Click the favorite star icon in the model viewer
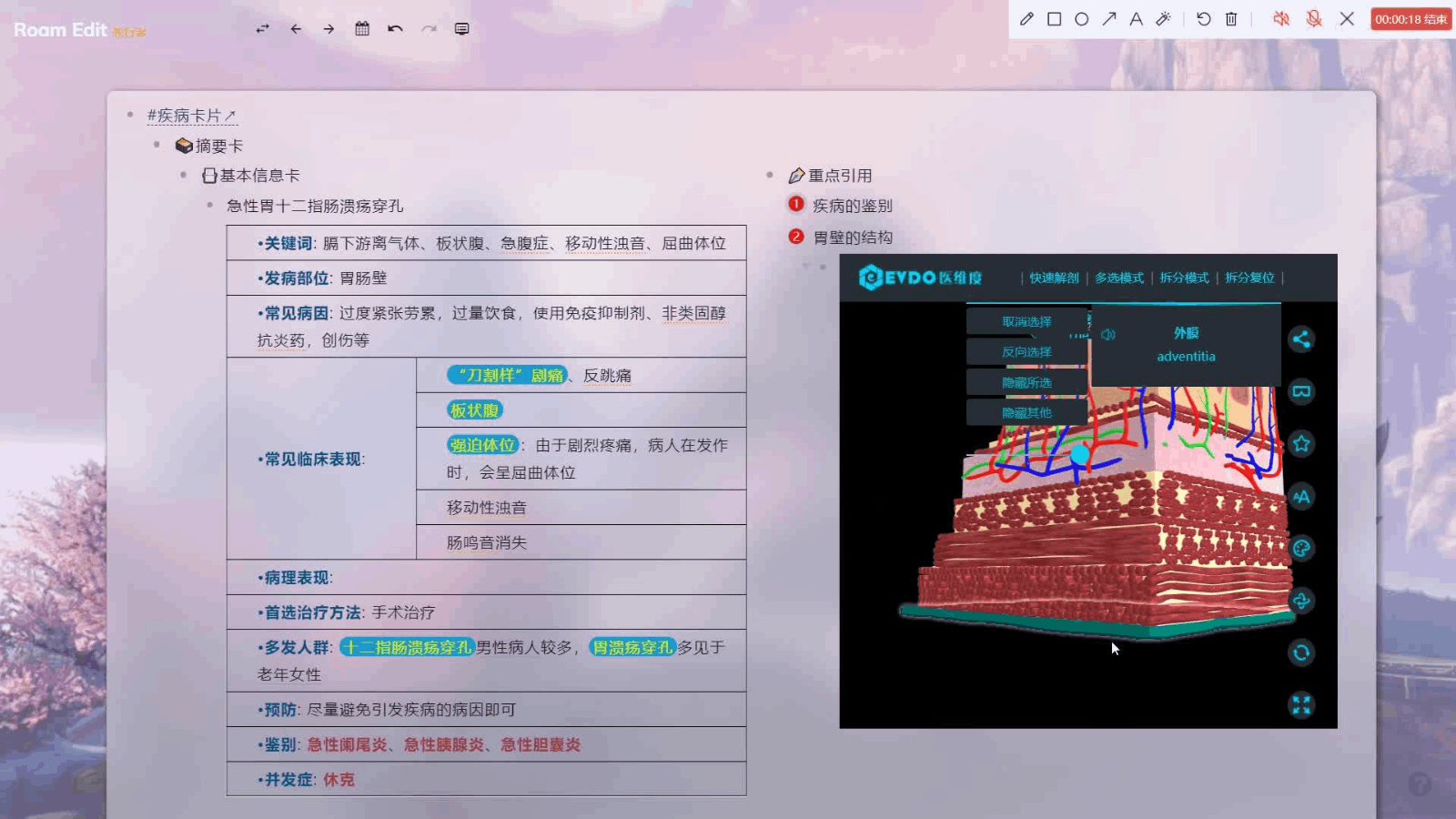 [1302, 444]
